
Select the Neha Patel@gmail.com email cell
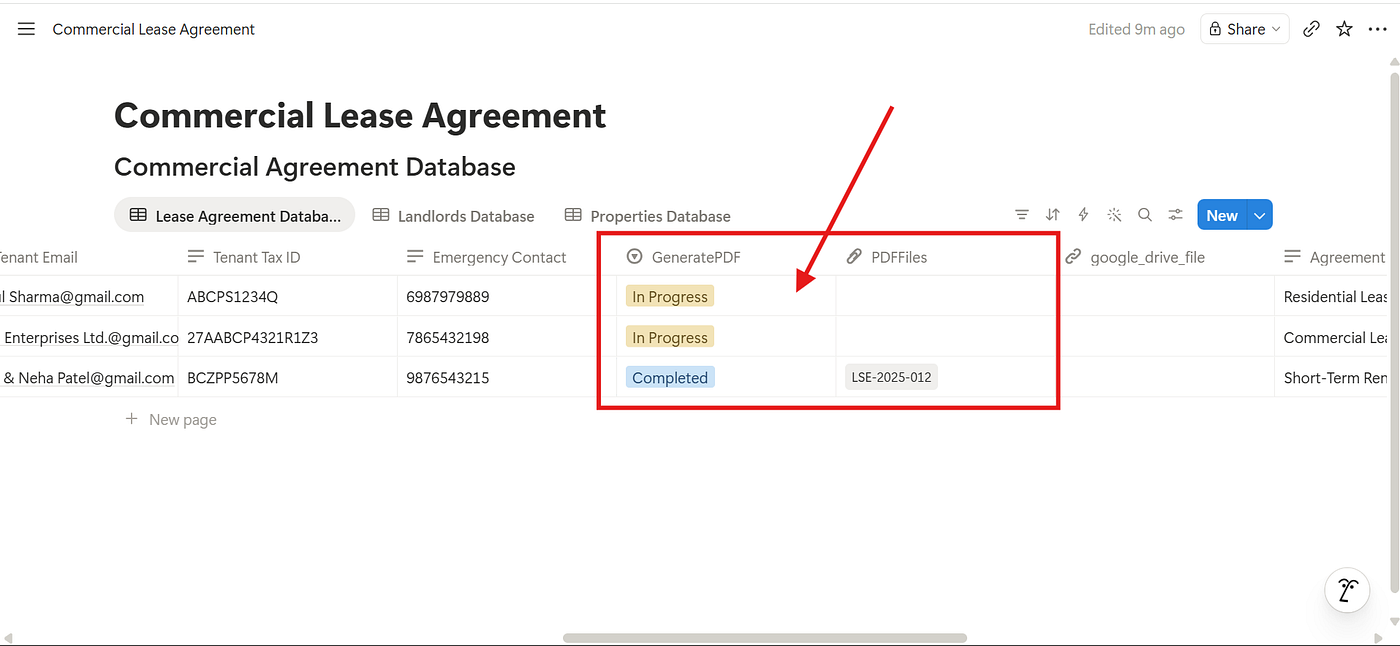[89, 378]
